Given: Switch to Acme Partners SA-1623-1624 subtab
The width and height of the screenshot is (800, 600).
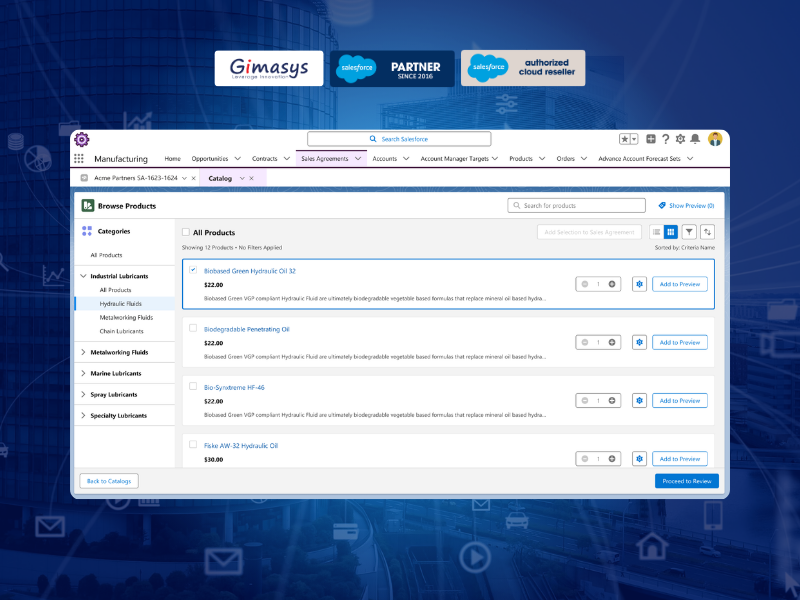Looking at the screenshot, I should 136,178.
